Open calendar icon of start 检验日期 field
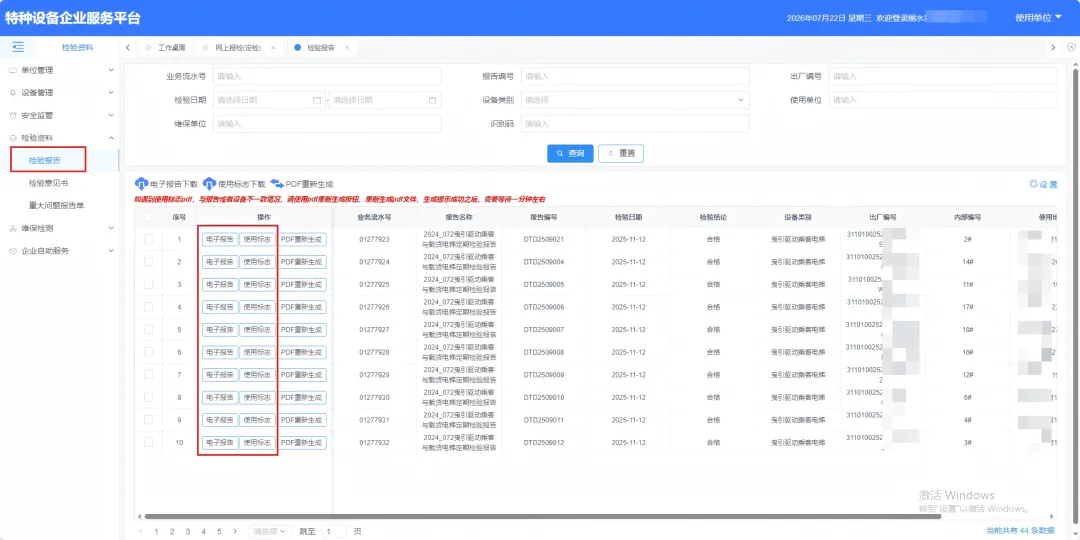Image resolution: width=1080 pixels, height=540 pixels. point(316,100)
